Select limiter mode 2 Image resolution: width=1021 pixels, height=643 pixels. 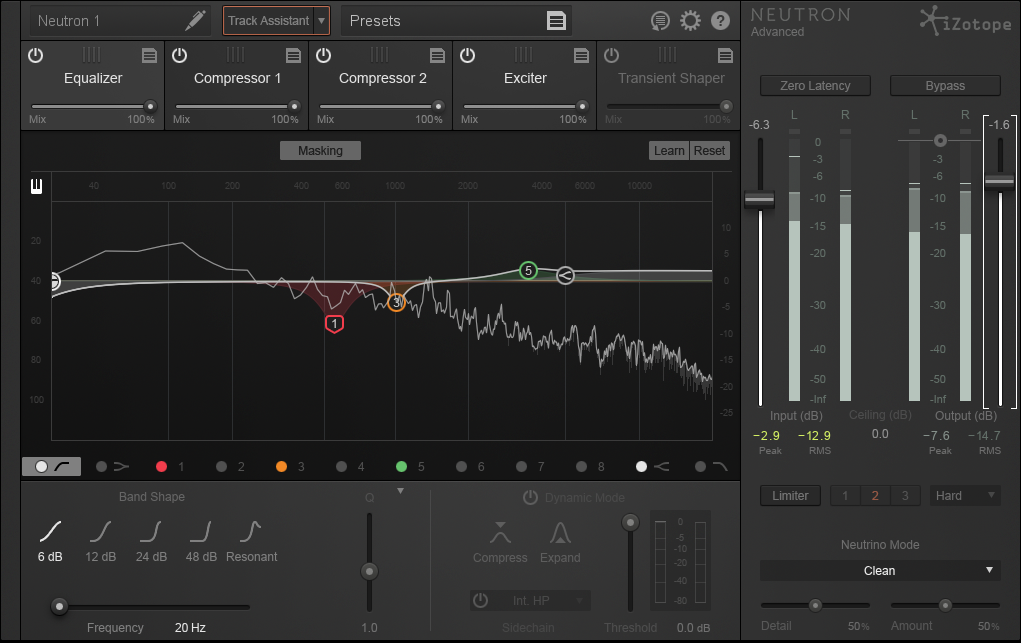pos(874,496)
